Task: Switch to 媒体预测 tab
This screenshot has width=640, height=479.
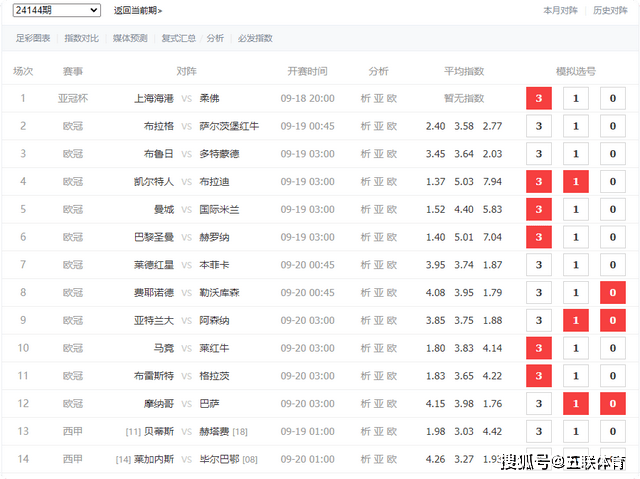Action: pos(130,38)
